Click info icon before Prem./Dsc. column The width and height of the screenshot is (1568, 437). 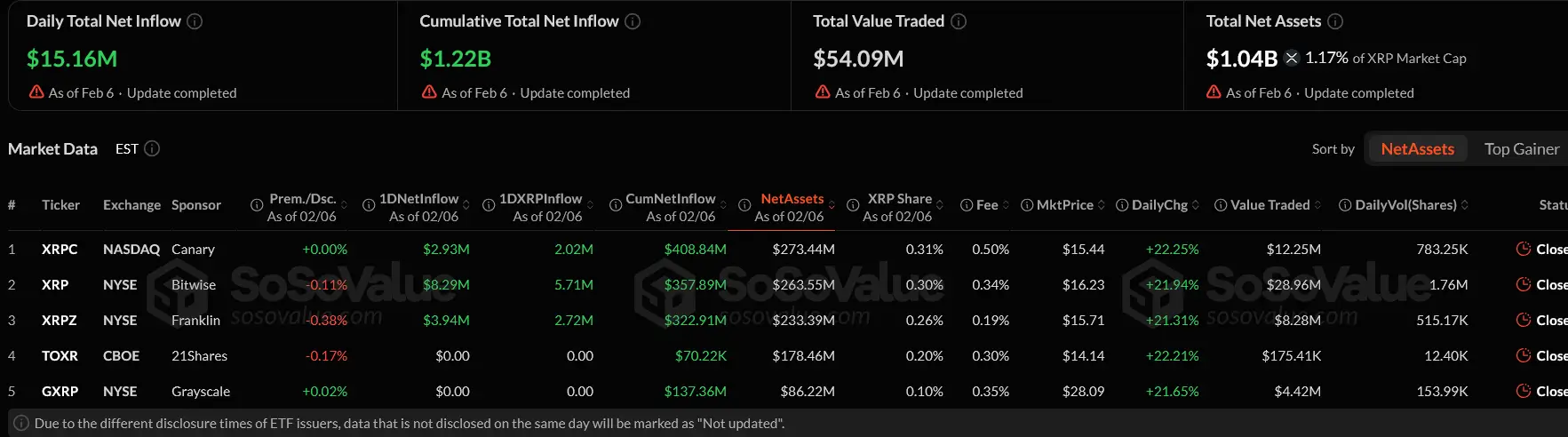point(257,205)
